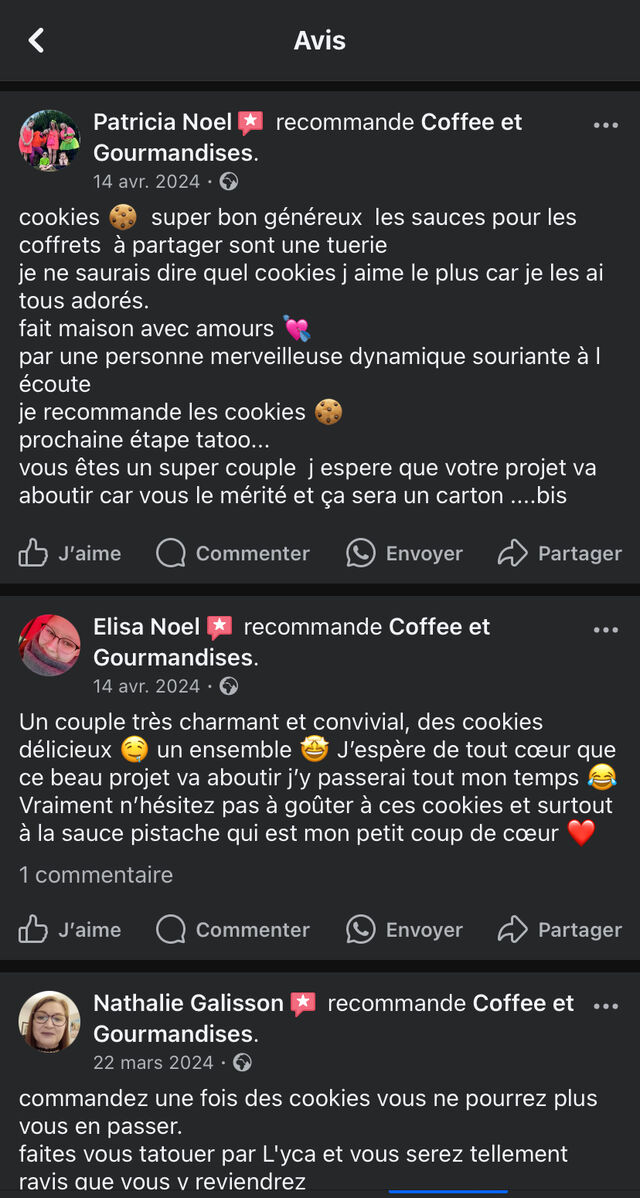This screenshot has width=640, height=1198.
Task: Like Patricia Noel's review
Action: click(x=70, y=553)
